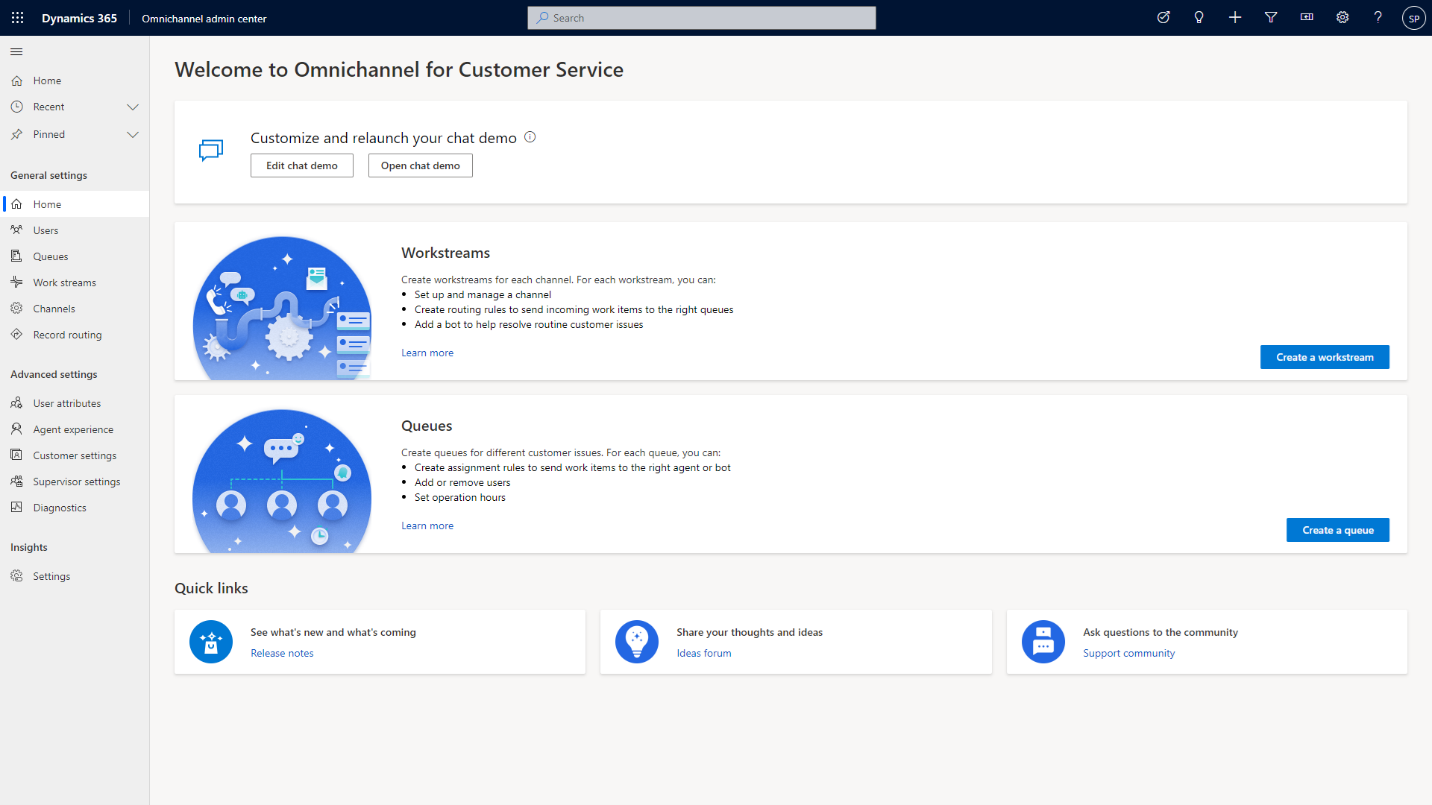Image resolution: width=1432 pixels, height=805 pixels.
Task: Open the Quick create plus icon
Action: pos(1235,17)
